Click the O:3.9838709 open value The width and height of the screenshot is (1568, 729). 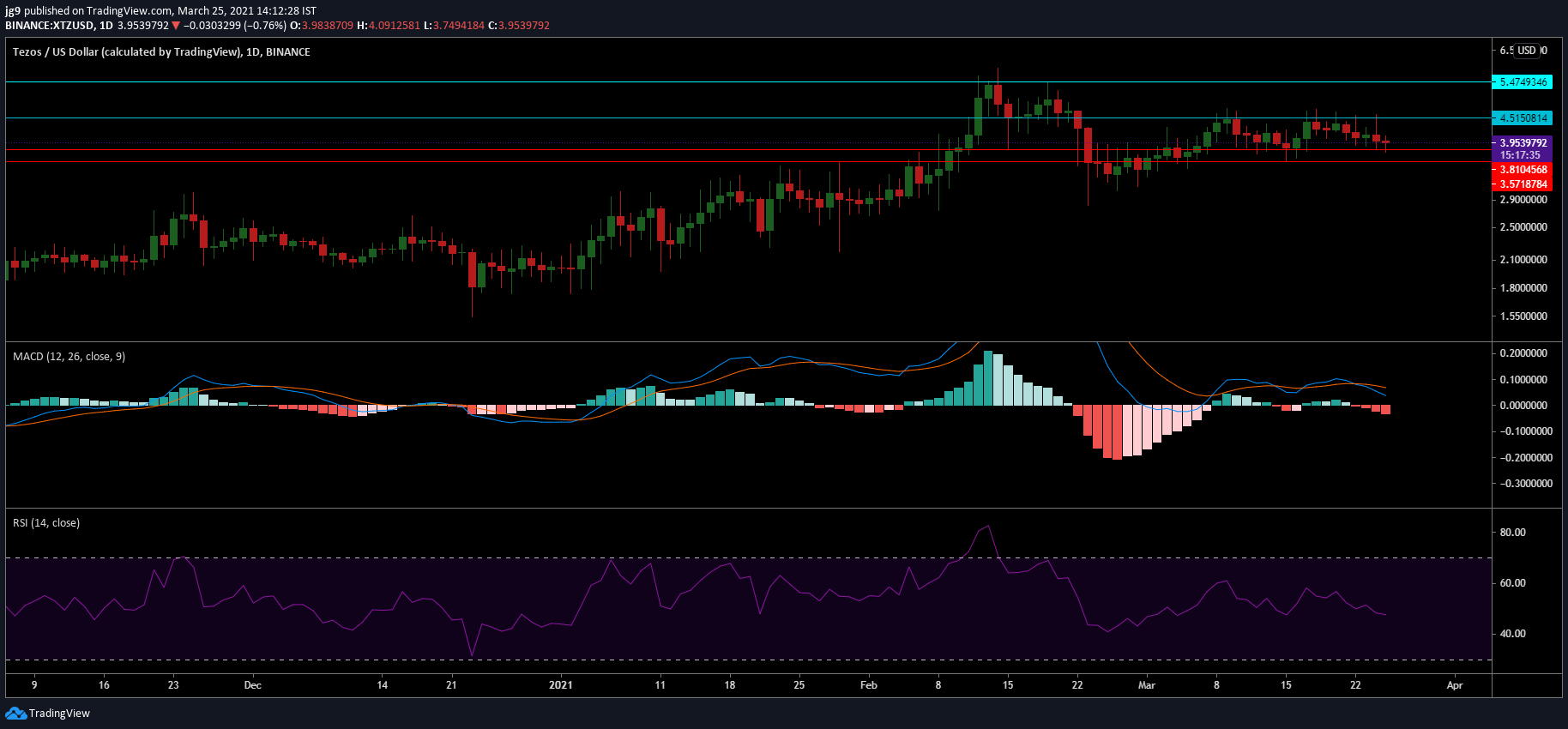pos(322,26)
